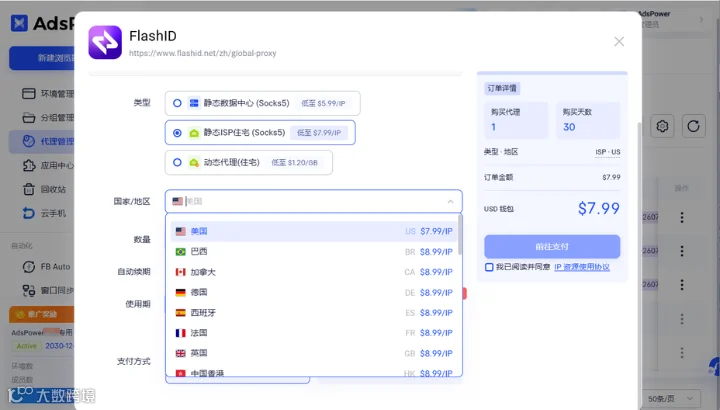Viewport: 720px width, 410px height.
Task: Click the 低至 $1.20/GB price tag
Action: point(294,163)
